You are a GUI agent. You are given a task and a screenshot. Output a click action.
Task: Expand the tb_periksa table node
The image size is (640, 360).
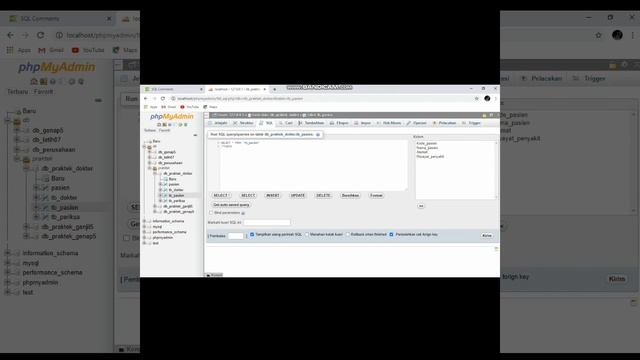(160, 201)
